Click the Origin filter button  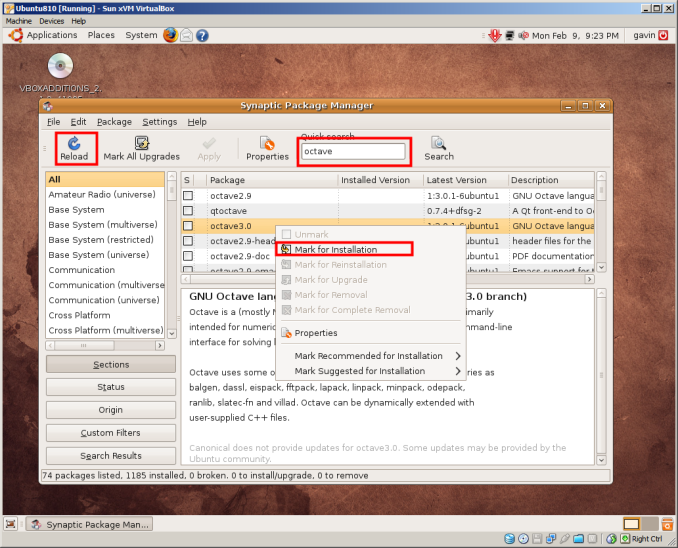(111, 410)
